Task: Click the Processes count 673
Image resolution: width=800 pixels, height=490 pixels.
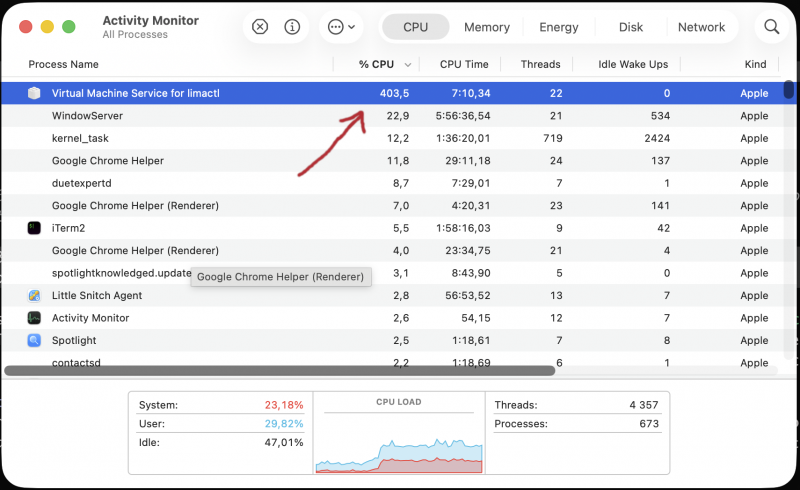Action: pyautogui.click(x=648, y=424)
